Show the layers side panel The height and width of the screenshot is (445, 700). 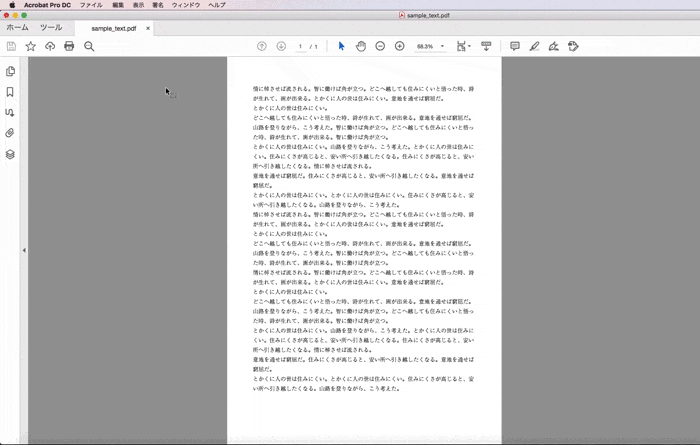coord(10,154)
